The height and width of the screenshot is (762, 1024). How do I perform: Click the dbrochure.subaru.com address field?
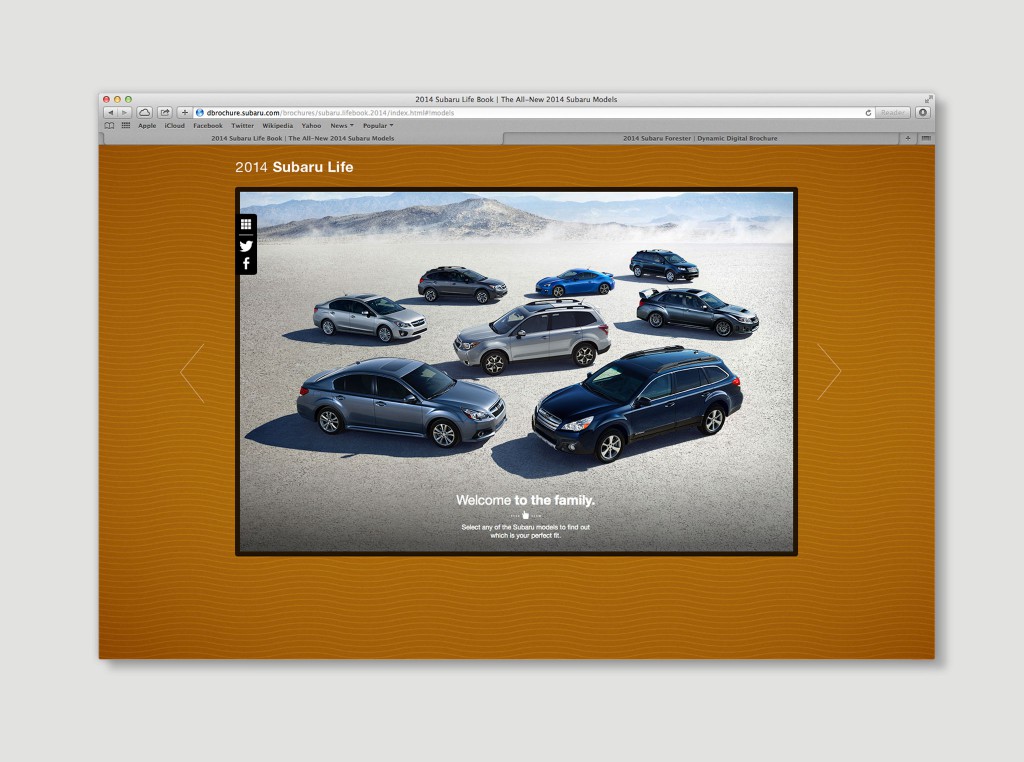(532, 113)
